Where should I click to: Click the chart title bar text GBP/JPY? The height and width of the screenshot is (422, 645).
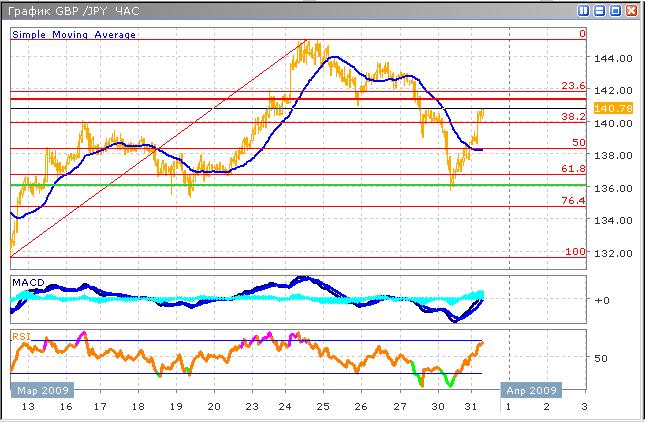click(70, 10)
